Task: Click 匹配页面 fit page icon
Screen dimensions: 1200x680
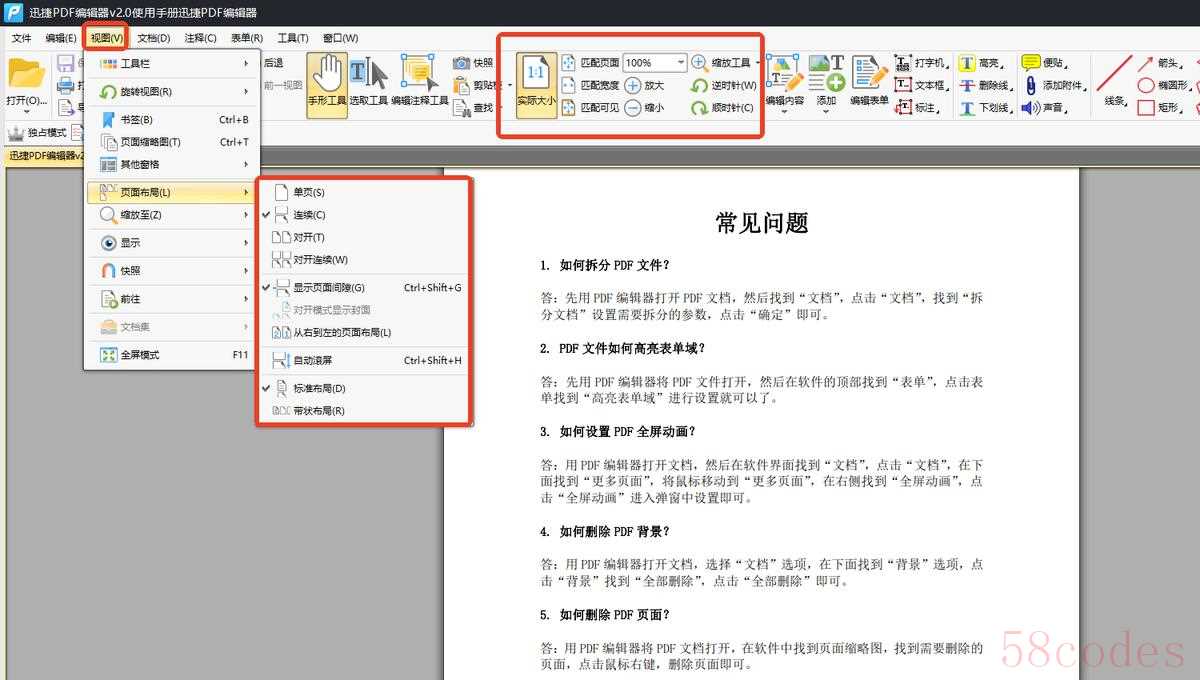Action: point(569,62)
